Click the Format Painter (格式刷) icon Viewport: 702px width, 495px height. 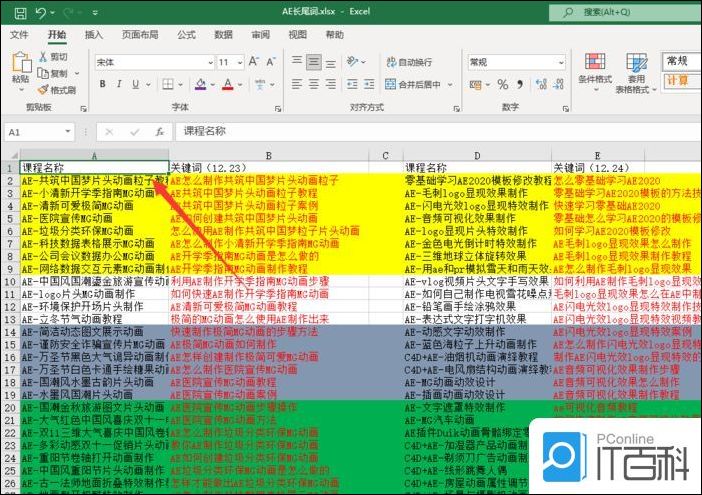tap(43, 90)
